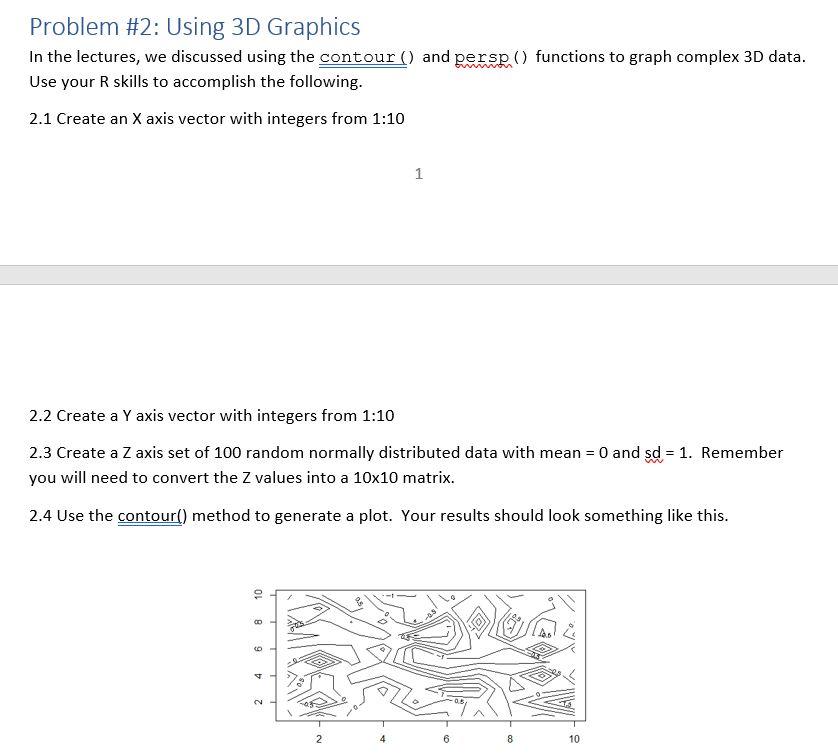Click the page number '1' on page one

click(x=418, y=173)
